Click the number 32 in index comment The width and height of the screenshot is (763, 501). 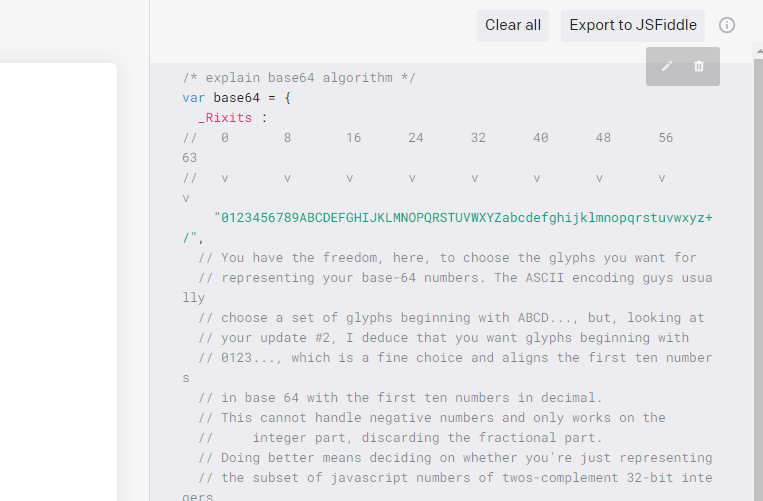click(478, 138)
